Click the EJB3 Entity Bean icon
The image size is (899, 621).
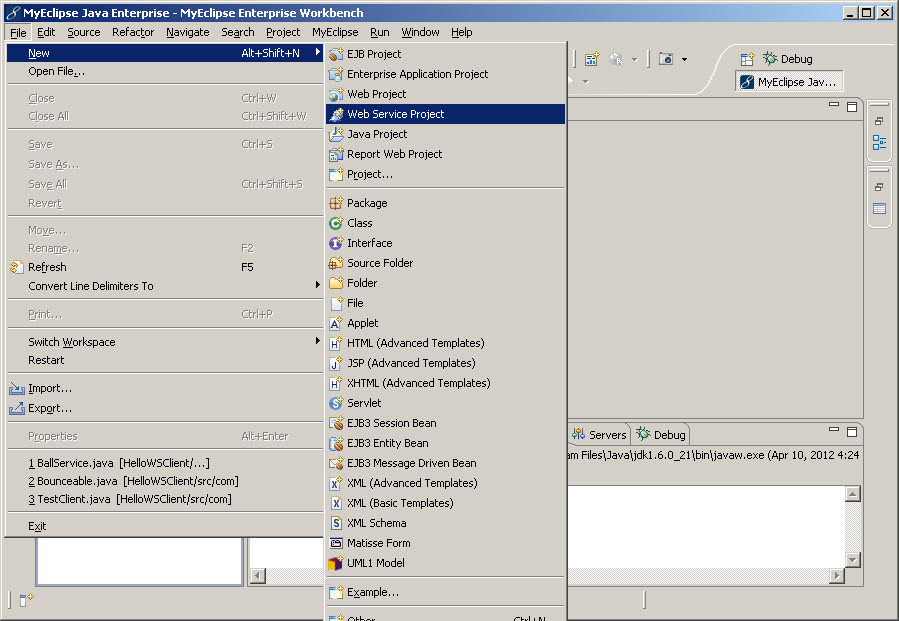pyautogui.click(x=336, y=443)
